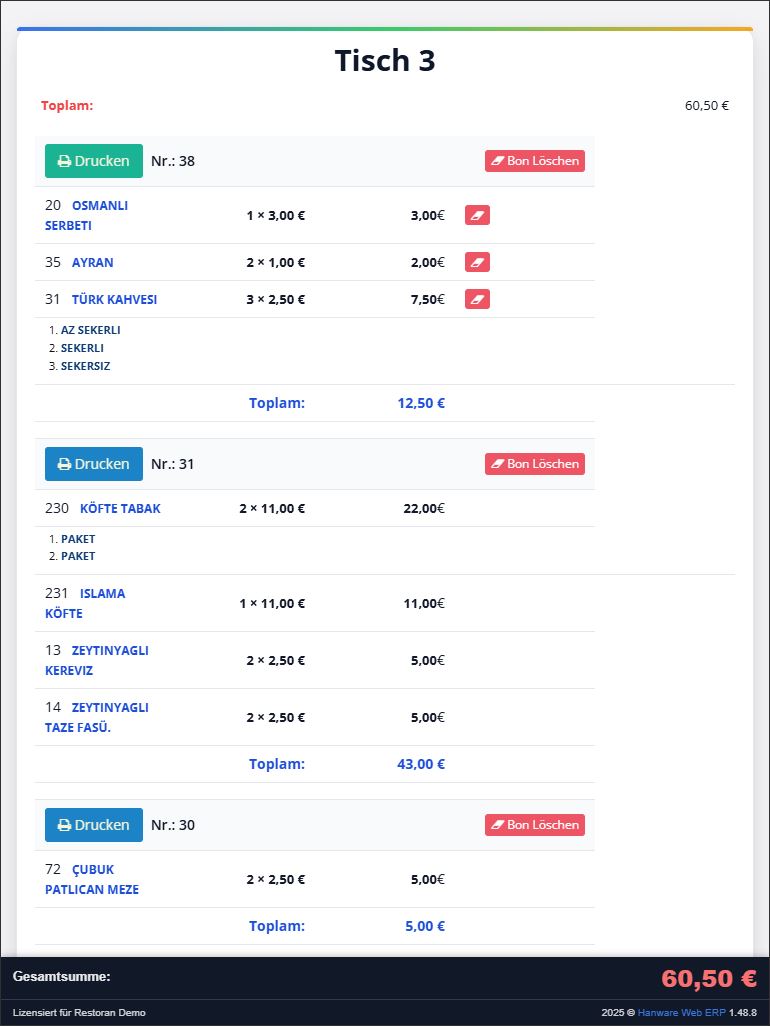
Task: Open the Köfte Tabak item link
Action: click(x=120, y=509)
